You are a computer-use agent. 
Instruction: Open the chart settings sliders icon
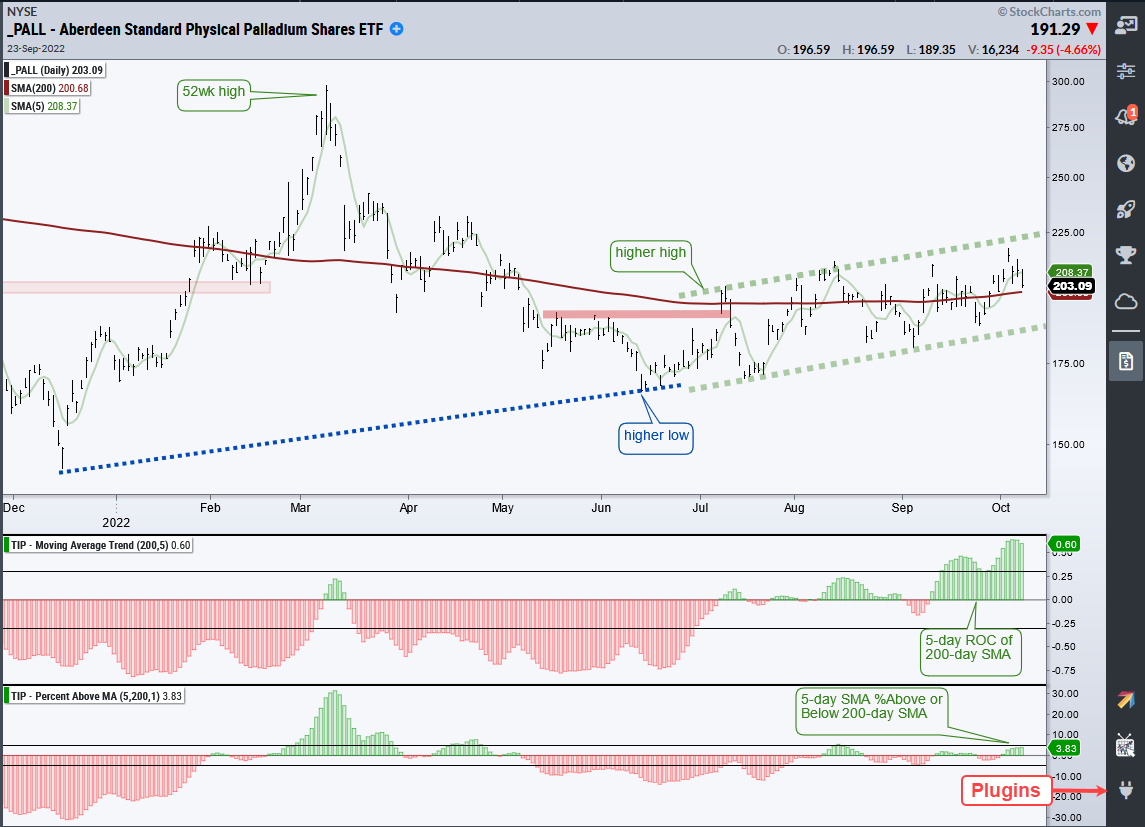click(1125, 71)
